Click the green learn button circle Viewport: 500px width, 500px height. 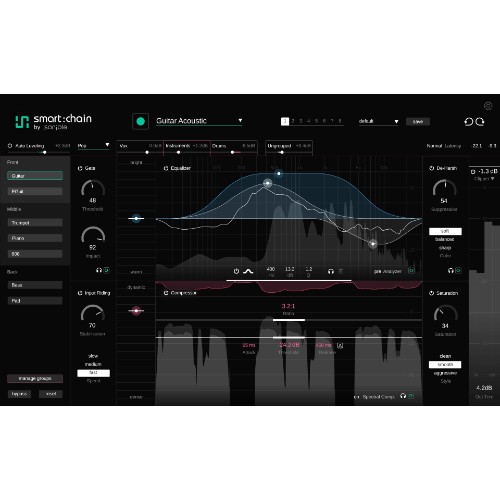(x=140, y=121)
